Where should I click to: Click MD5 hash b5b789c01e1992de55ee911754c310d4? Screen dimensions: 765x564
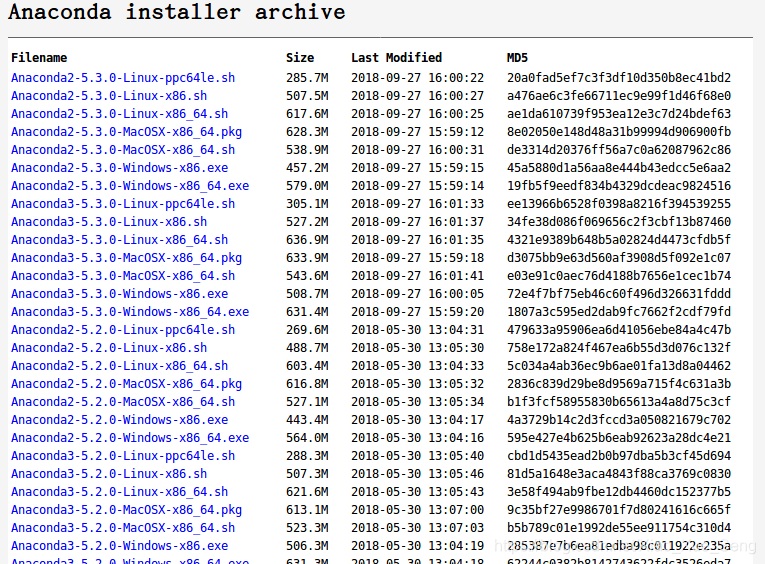tap(619, 528)
